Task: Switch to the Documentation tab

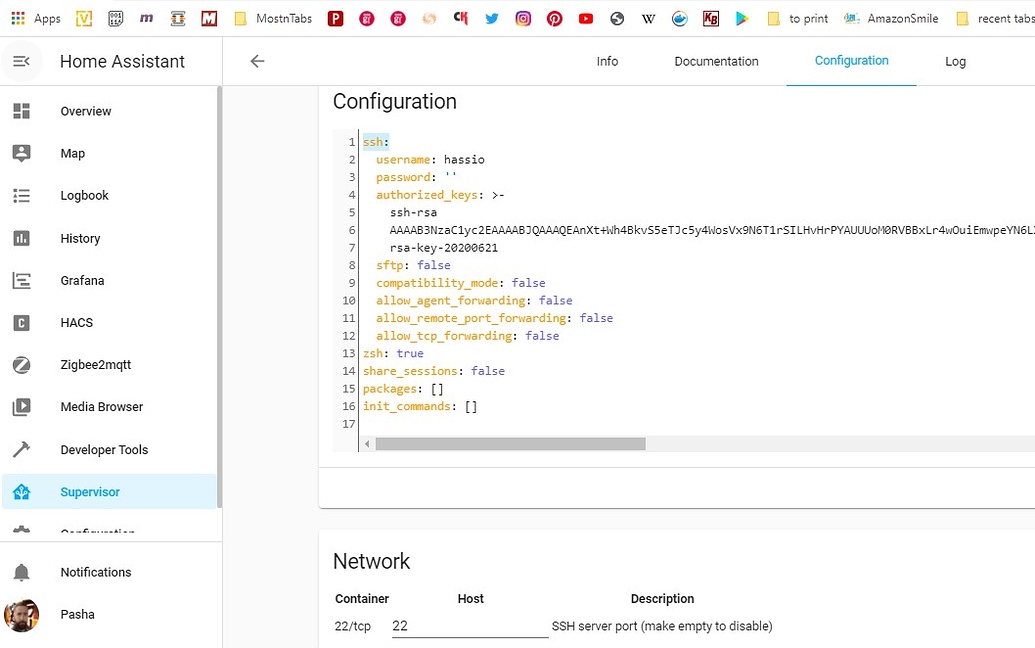Action: [716, 61]
